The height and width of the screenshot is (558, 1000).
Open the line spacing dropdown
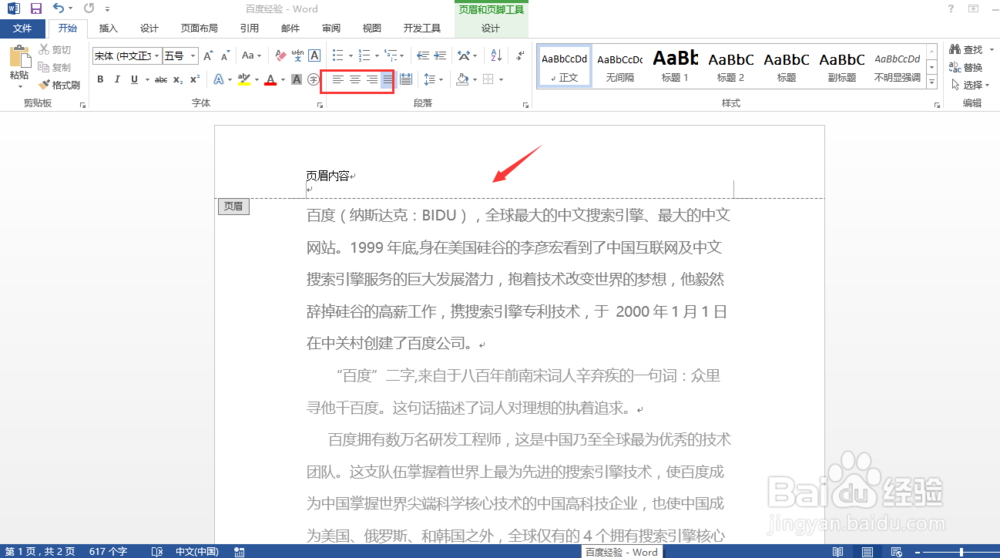coord(433,80)
